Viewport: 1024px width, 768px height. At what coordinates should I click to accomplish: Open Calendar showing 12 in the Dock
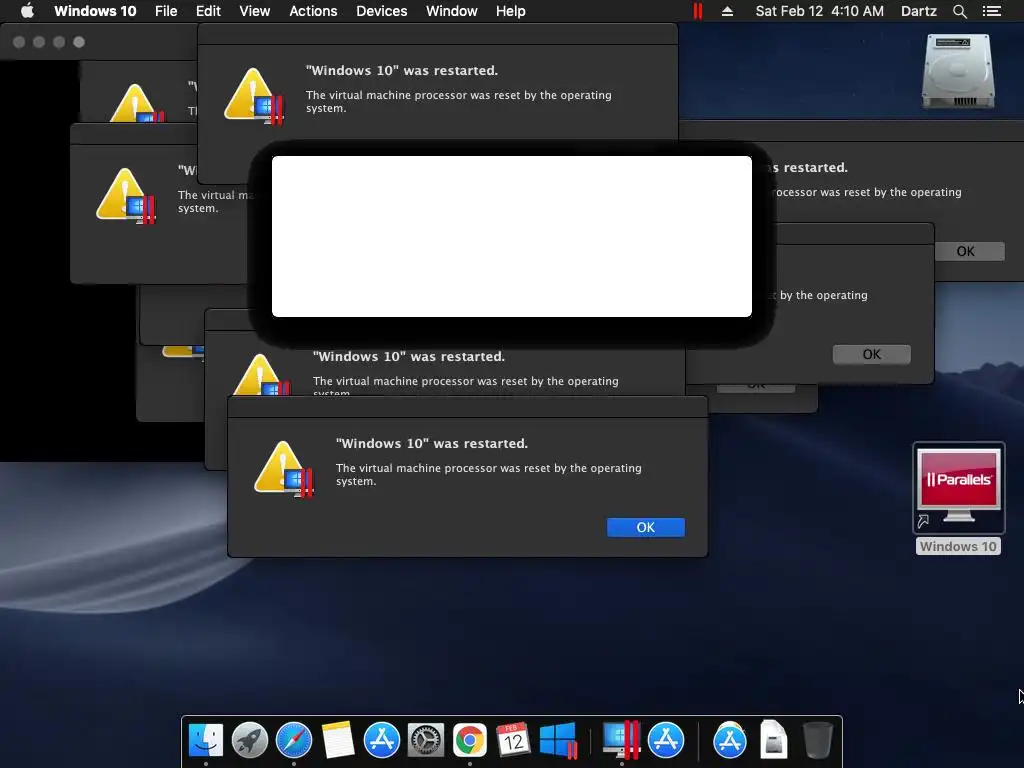point(513,740)
